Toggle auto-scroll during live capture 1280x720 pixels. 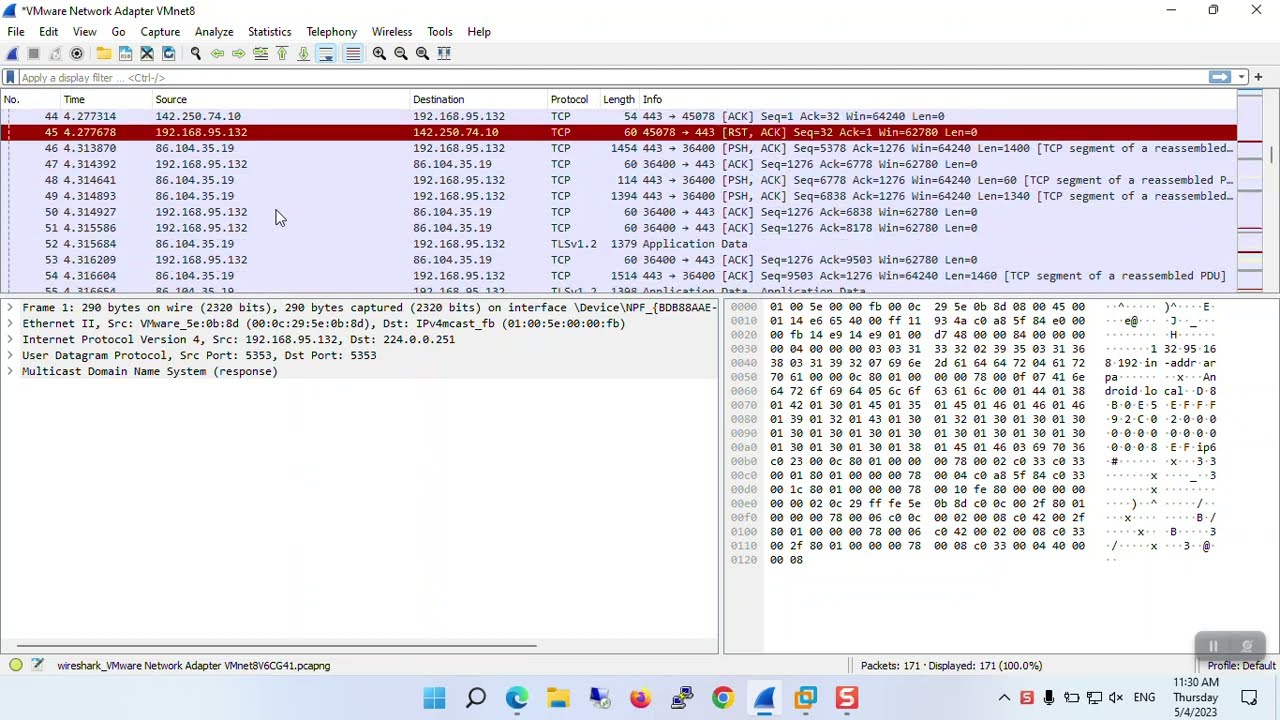tap(326, 54)
